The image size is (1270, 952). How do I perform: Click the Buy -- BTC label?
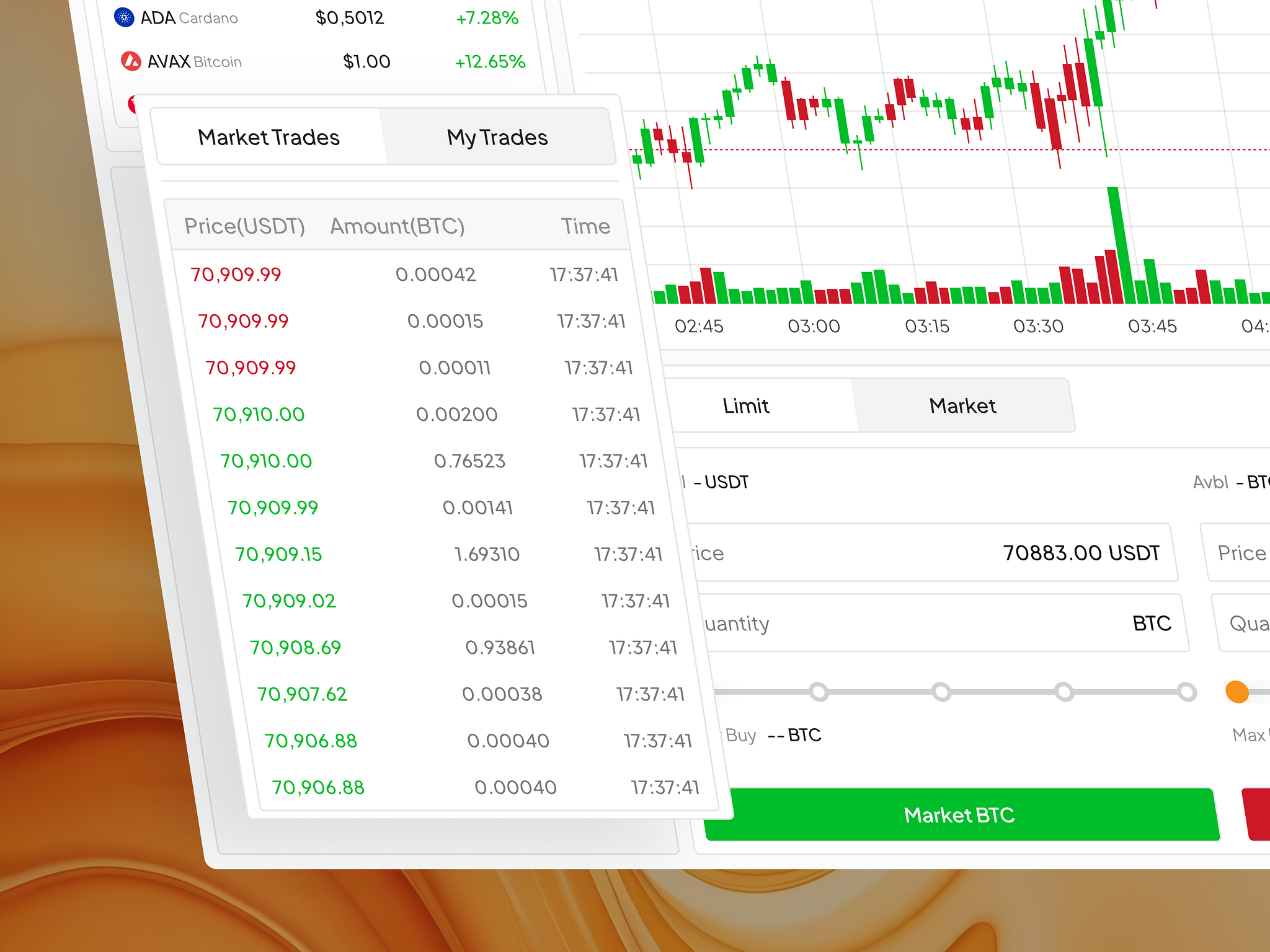click(x=773, y=735)
